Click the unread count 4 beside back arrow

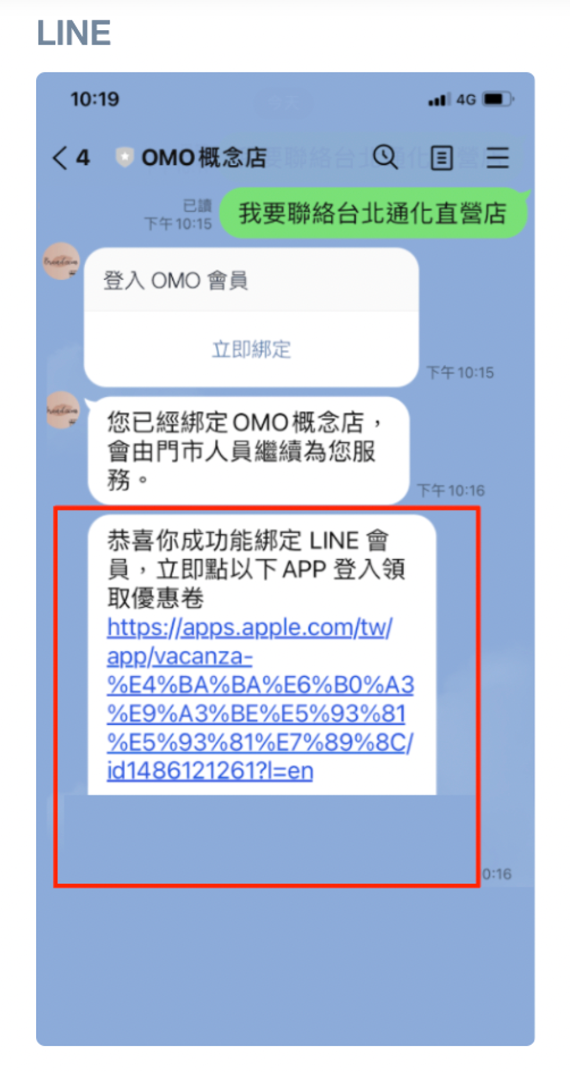pyautogui.click(x=83, y=158)
